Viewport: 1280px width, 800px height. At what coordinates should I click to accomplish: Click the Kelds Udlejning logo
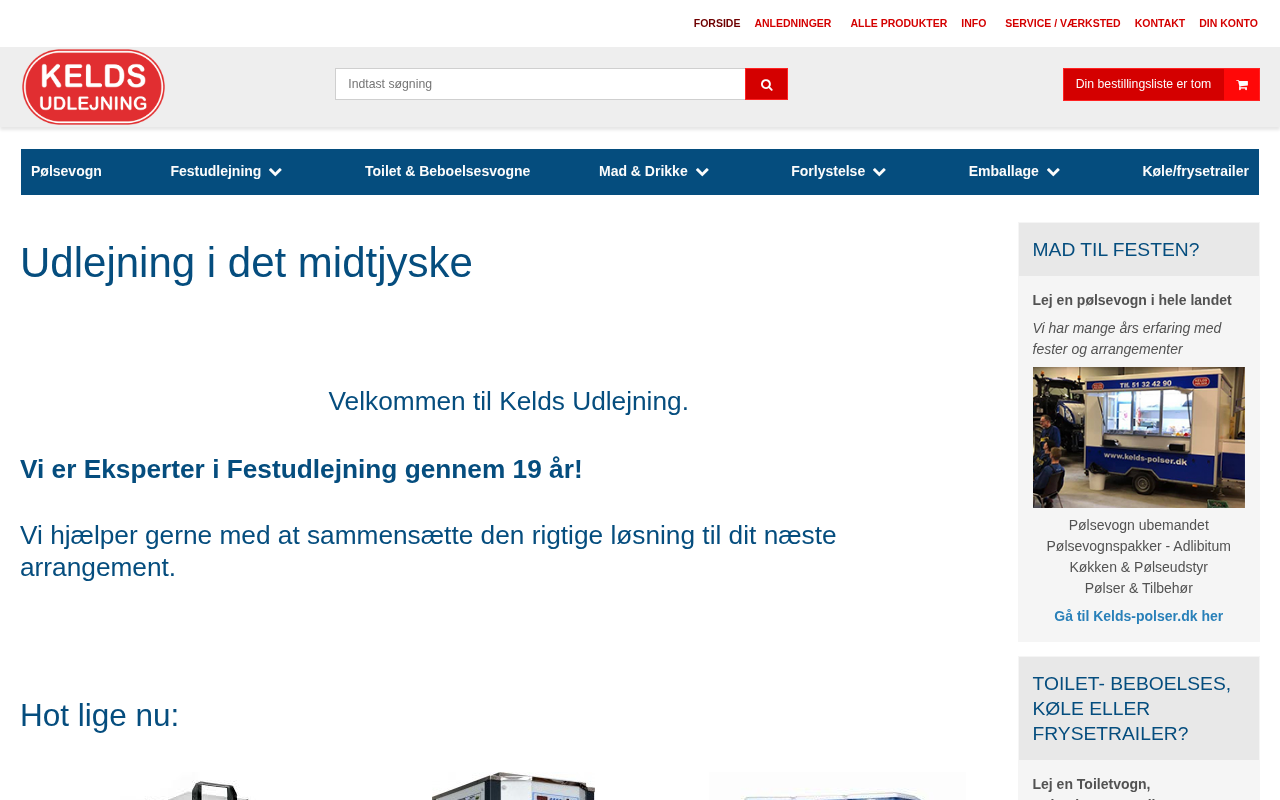[x=93, y=87]
